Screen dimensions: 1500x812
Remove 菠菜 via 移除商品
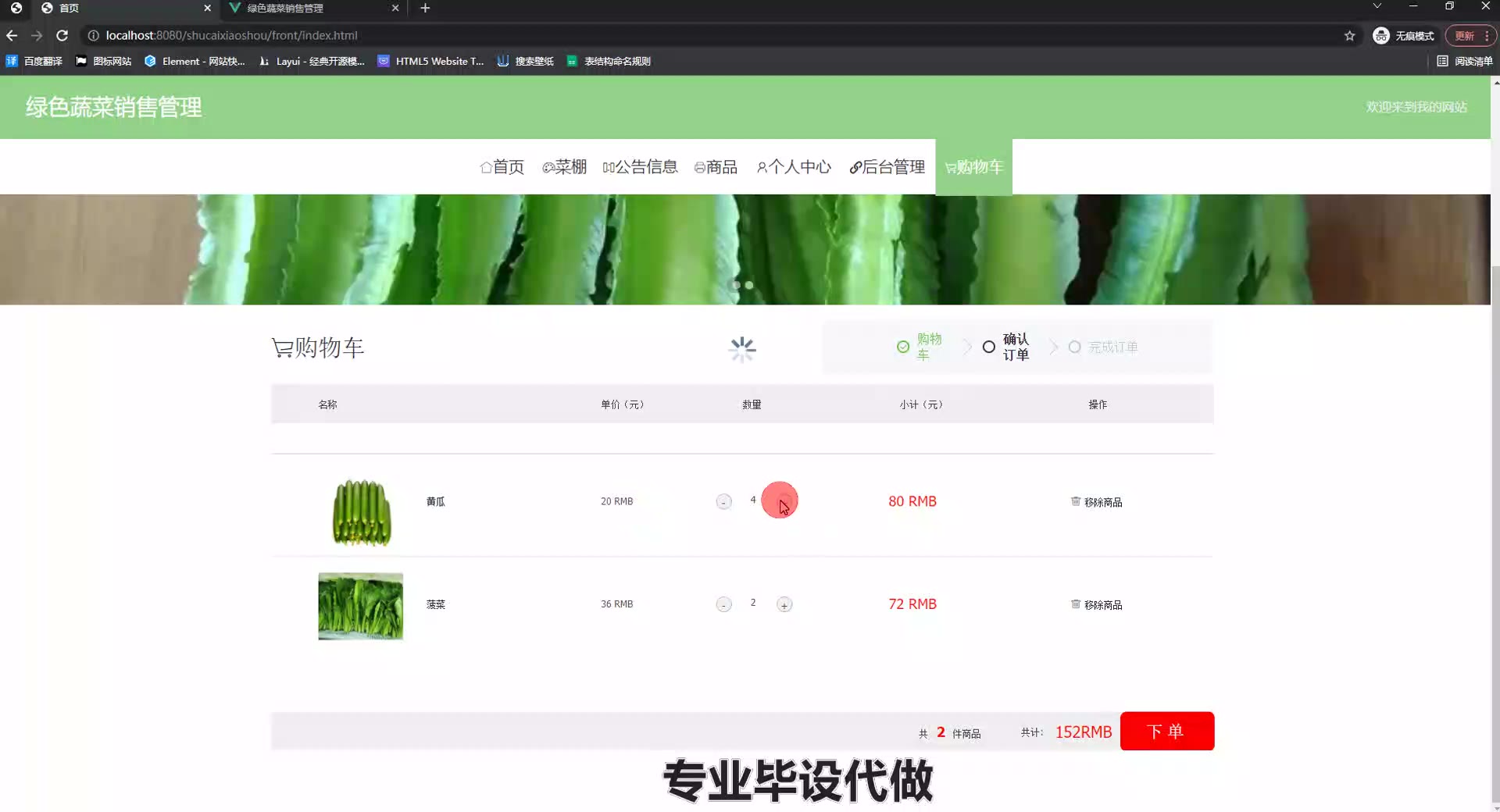coord(1096,605)
